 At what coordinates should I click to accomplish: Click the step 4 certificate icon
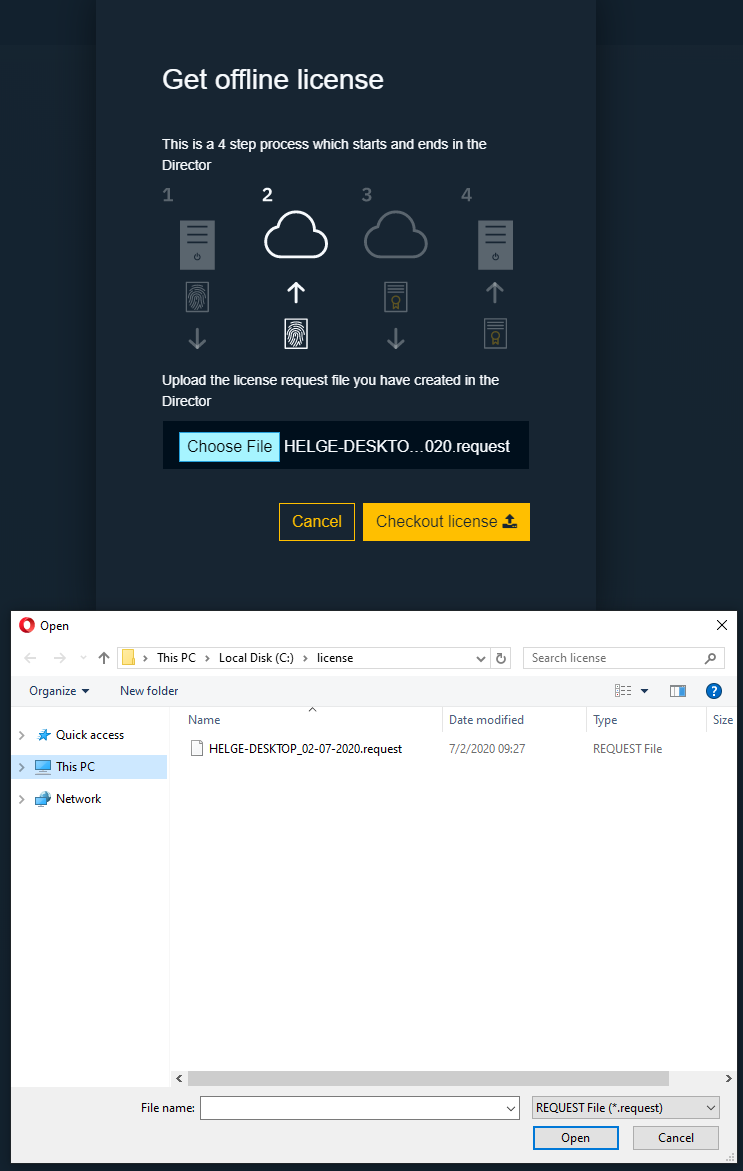[495, 333]
